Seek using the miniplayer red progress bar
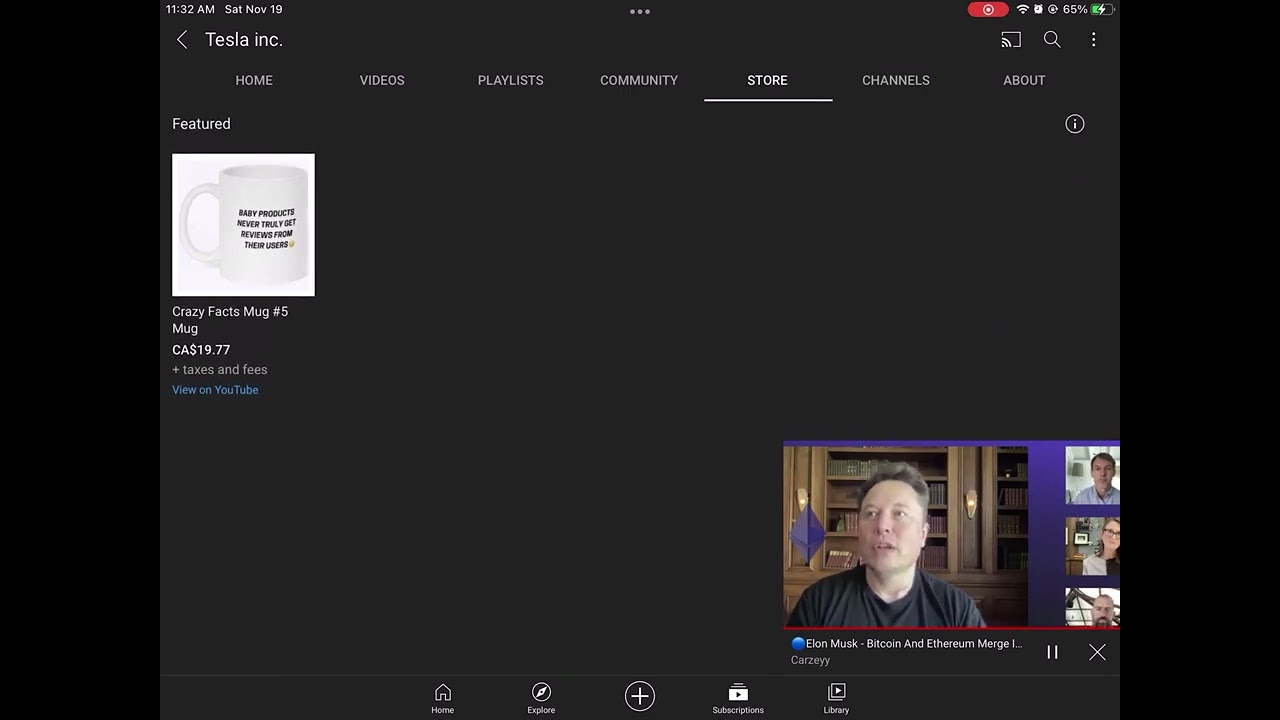 [951, 629]
